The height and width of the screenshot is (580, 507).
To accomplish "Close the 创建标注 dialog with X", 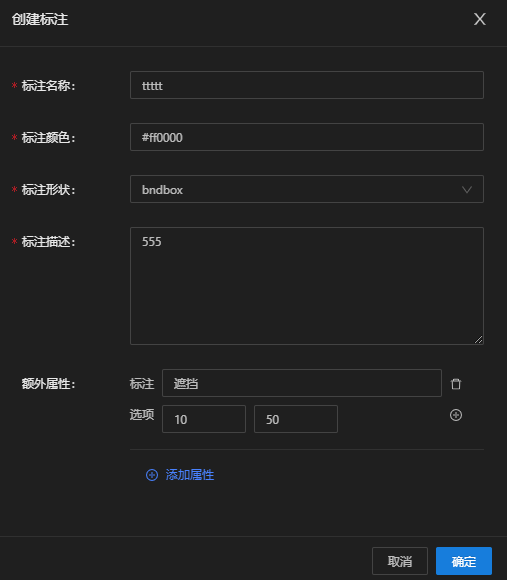I will [x=480, y=19].
